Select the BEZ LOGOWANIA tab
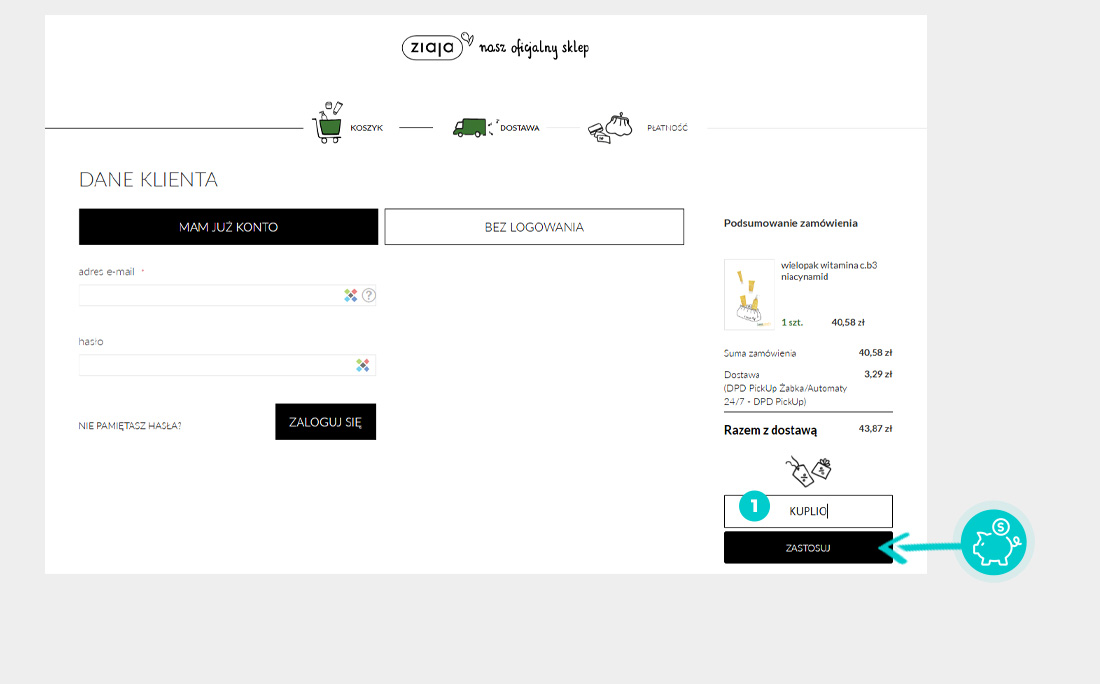This screenshot has height=684, width=1100. [x=534, y=227]
